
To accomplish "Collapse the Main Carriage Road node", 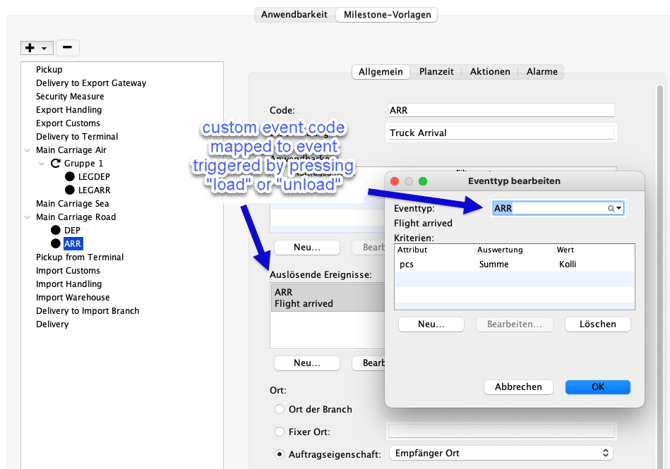I will 27,217.
